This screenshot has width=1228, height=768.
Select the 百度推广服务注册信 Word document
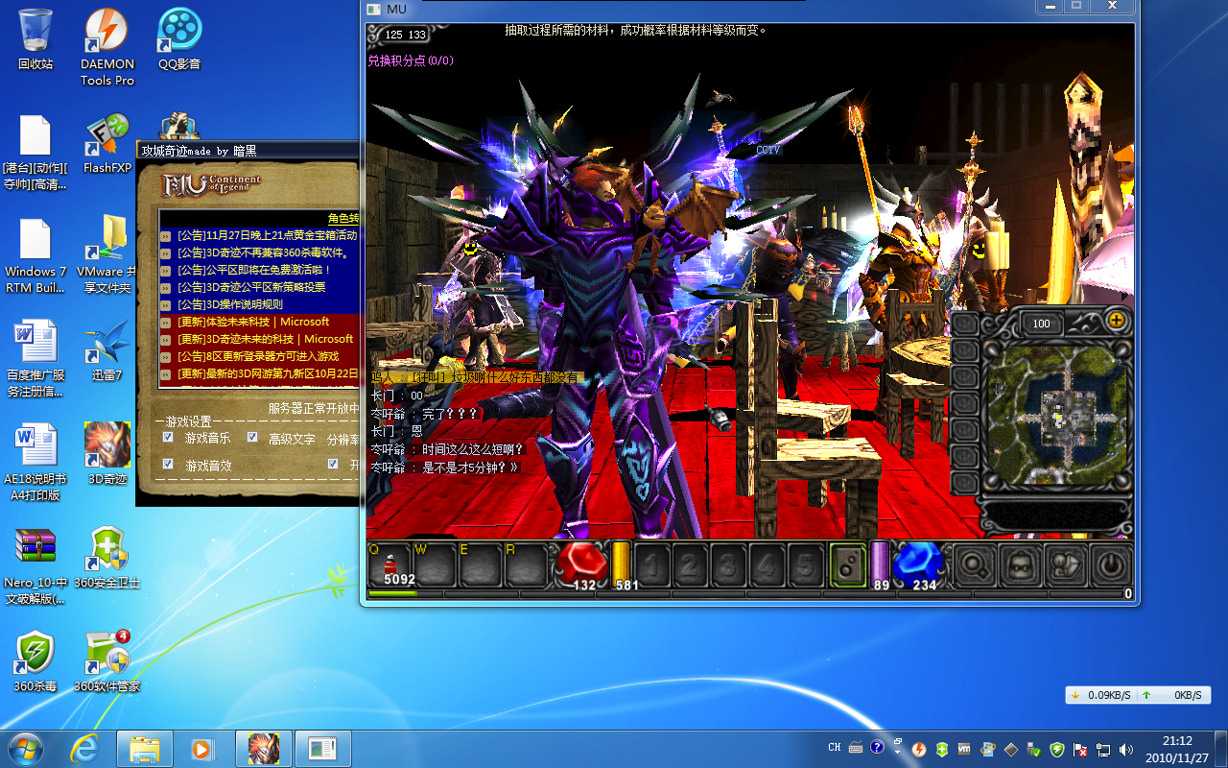35,358
